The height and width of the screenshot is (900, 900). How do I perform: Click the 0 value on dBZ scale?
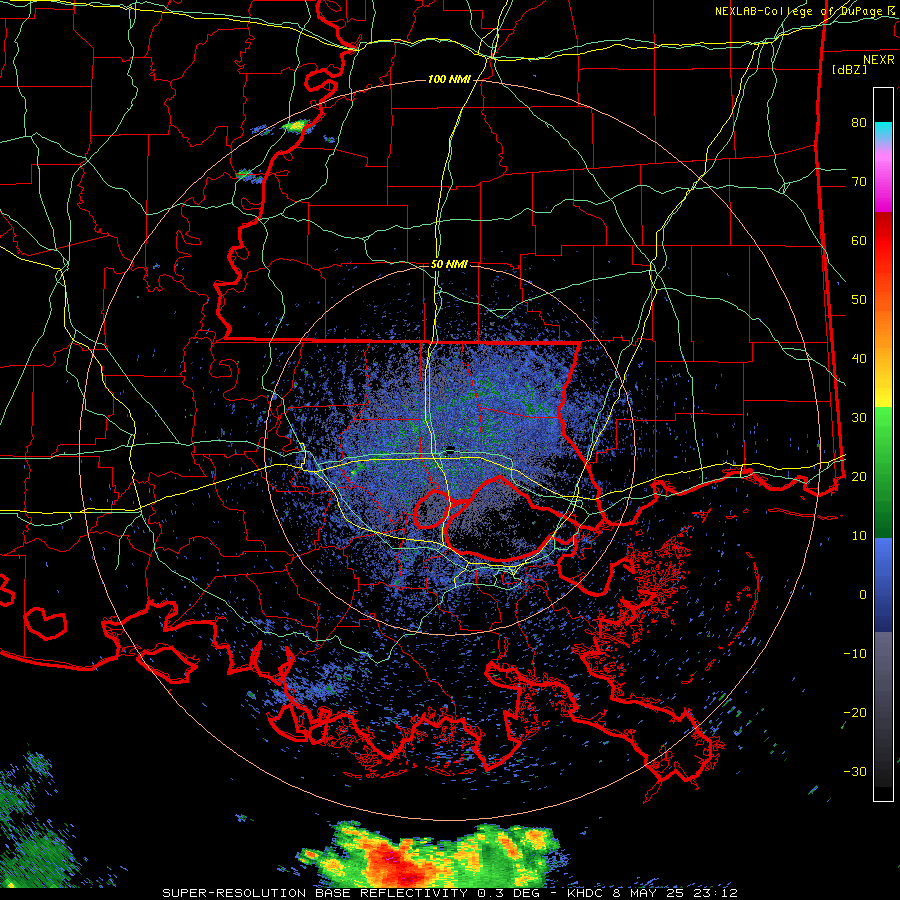point(863,595)
